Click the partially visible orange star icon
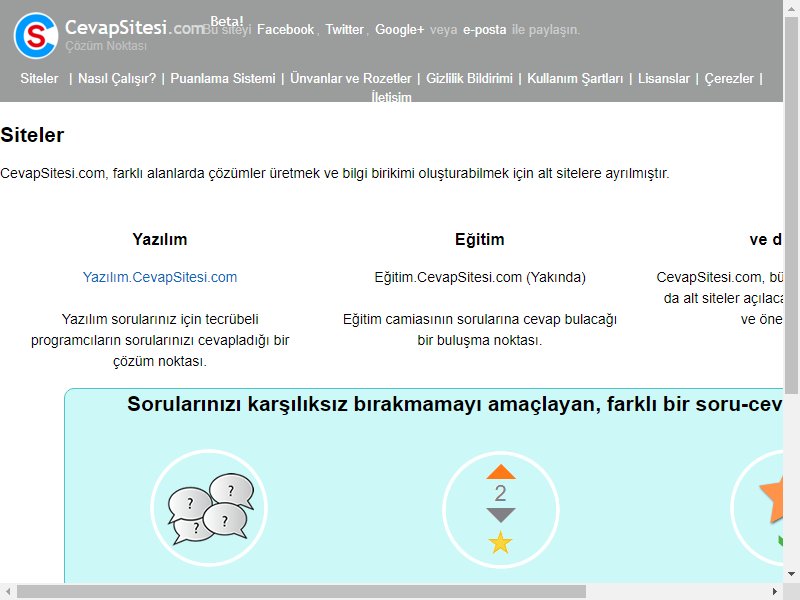The height and width of the screenshot is (600, 800). (771, 500)
